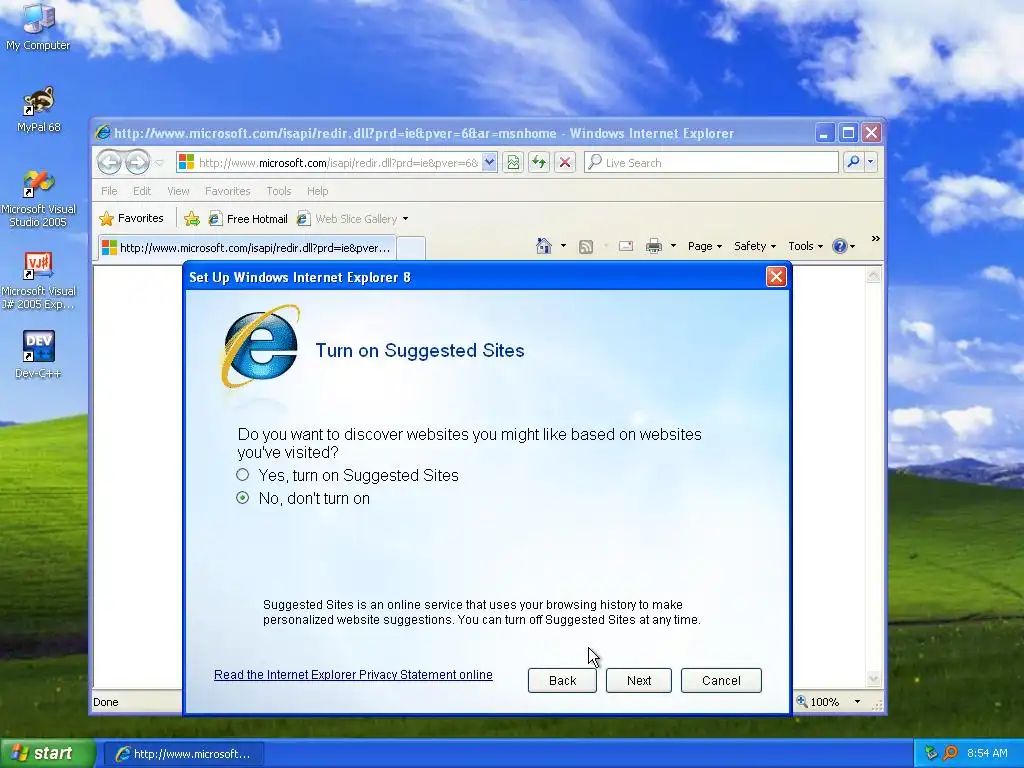Click the search icon in system tray
This screenshot has width=1024, height=768.
click(x=950, y=753)
